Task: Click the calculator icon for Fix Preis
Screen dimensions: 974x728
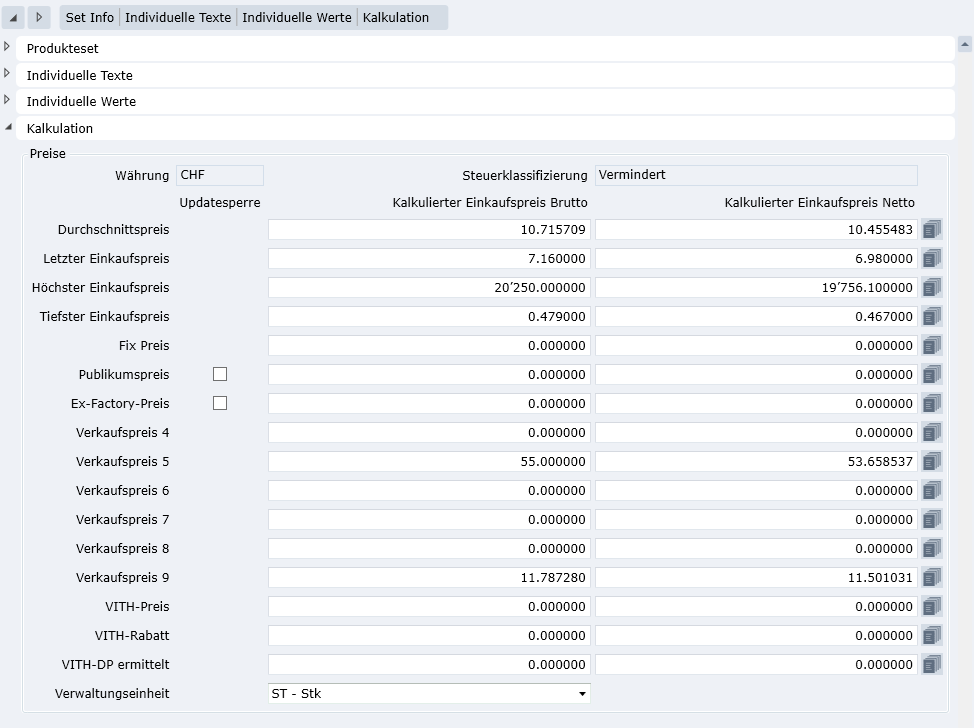Action: (931, 346)
